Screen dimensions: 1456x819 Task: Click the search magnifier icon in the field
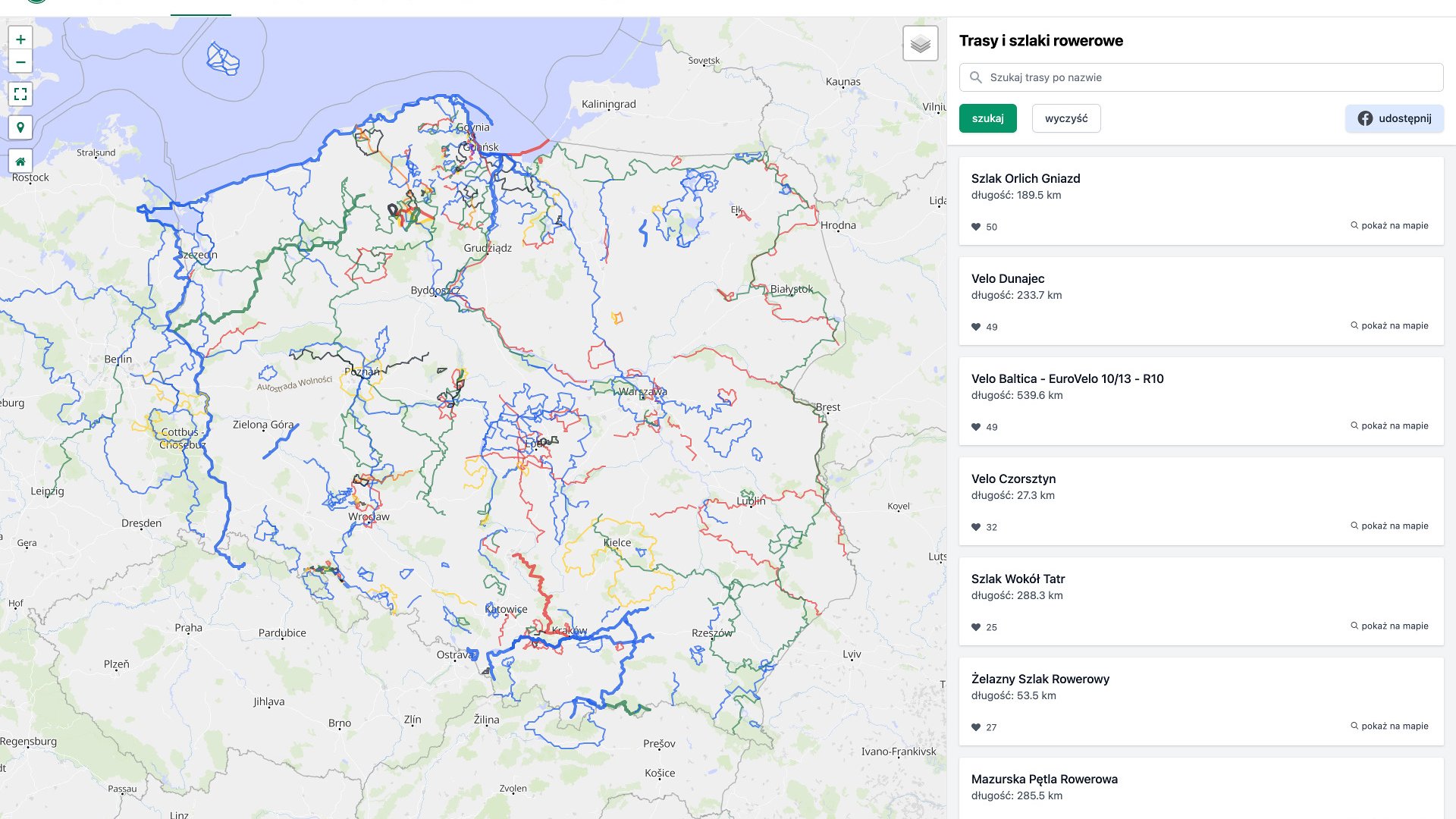point(976,77)
